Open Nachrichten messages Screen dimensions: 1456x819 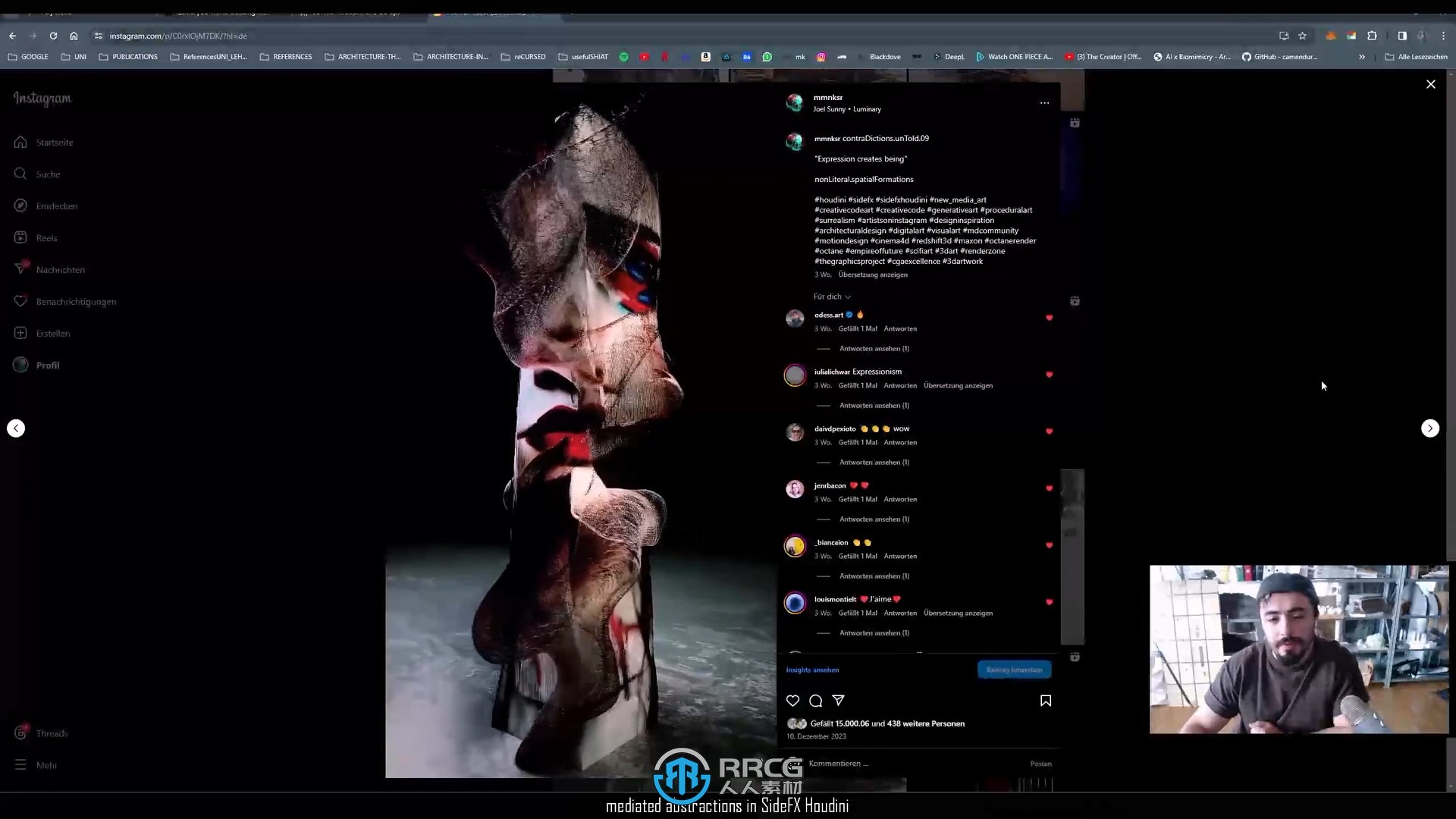(x=49, y=270)
